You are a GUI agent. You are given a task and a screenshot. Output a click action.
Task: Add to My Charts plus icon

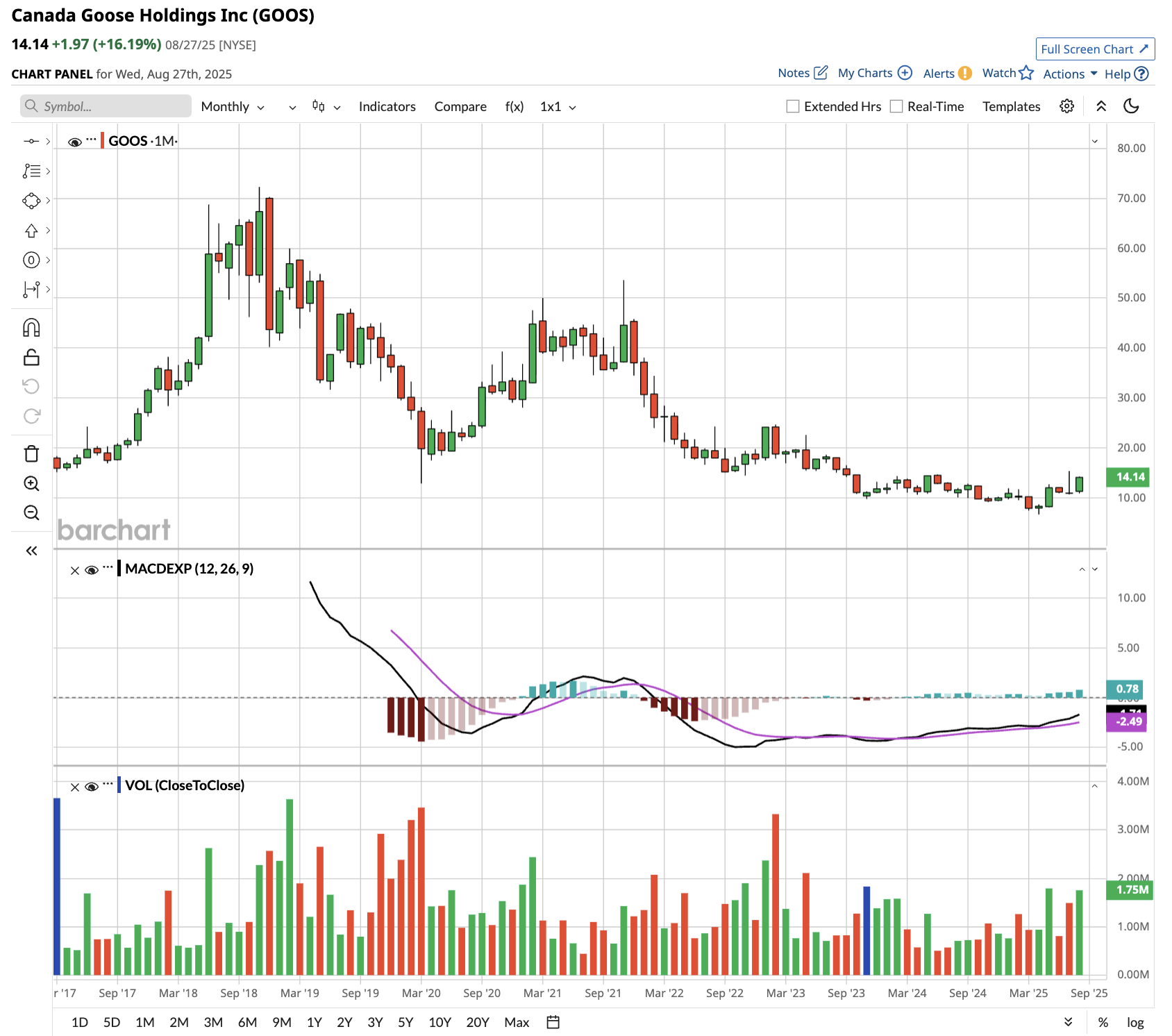(905, 72)
